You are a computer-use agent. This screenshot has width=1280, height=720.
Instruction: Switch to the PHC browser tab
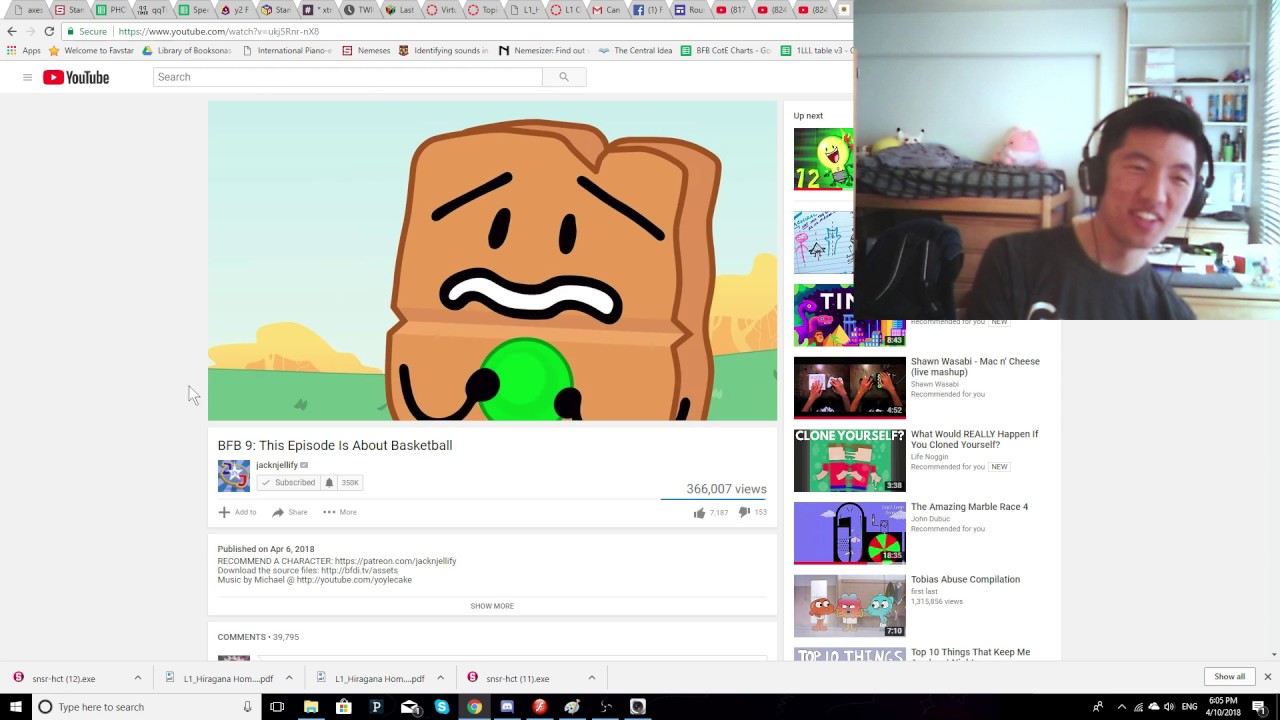(110, 10)
